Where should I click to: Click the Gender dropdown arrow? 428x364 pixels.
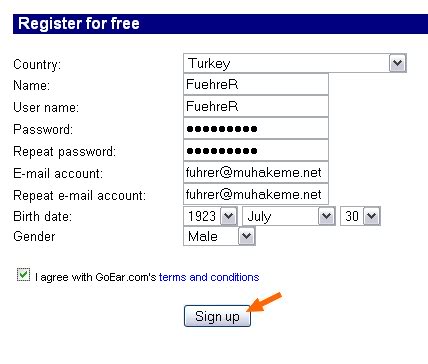click(x=246, y=236)
